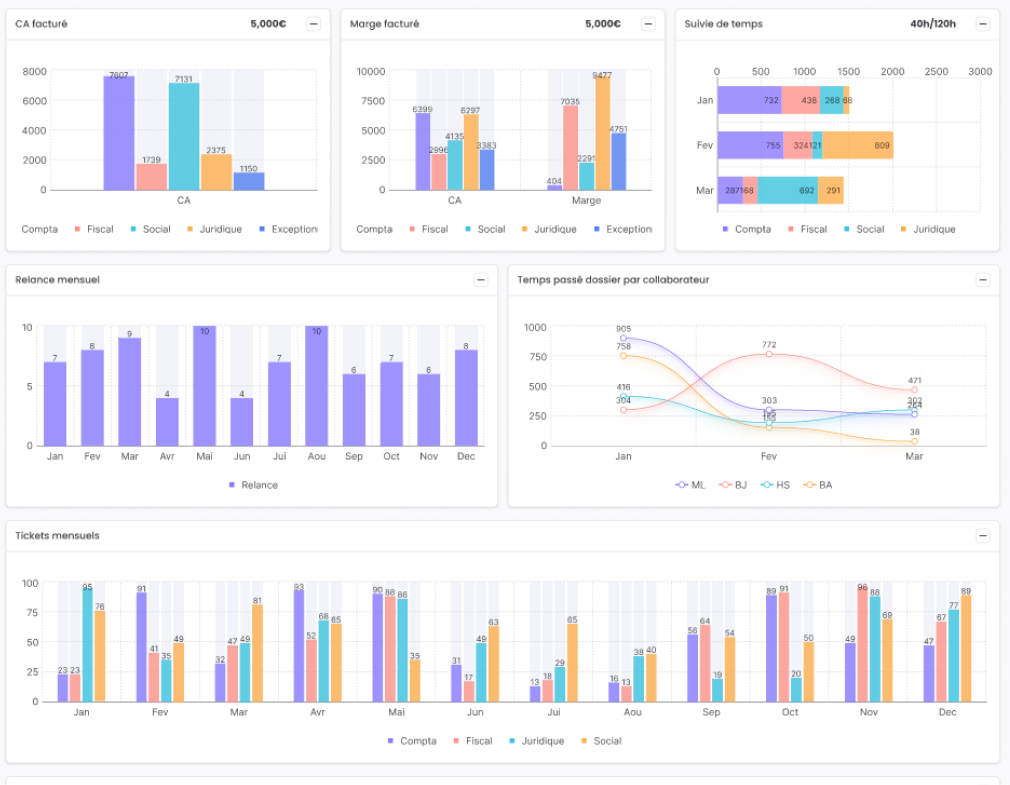1010x785 pixels.
Task: Select the 9477 Juridique bar under Marge
Action: pyautogui.click(x=603, y=133)
